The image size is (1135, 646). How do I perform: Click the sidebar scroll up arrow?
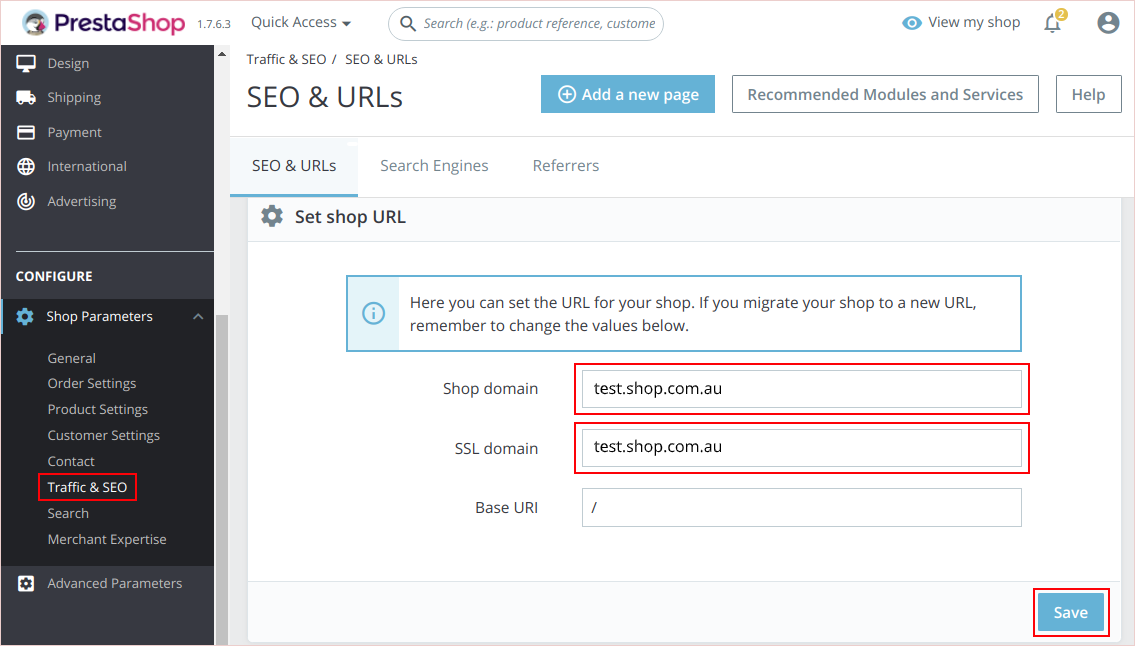tap(221, 54)
